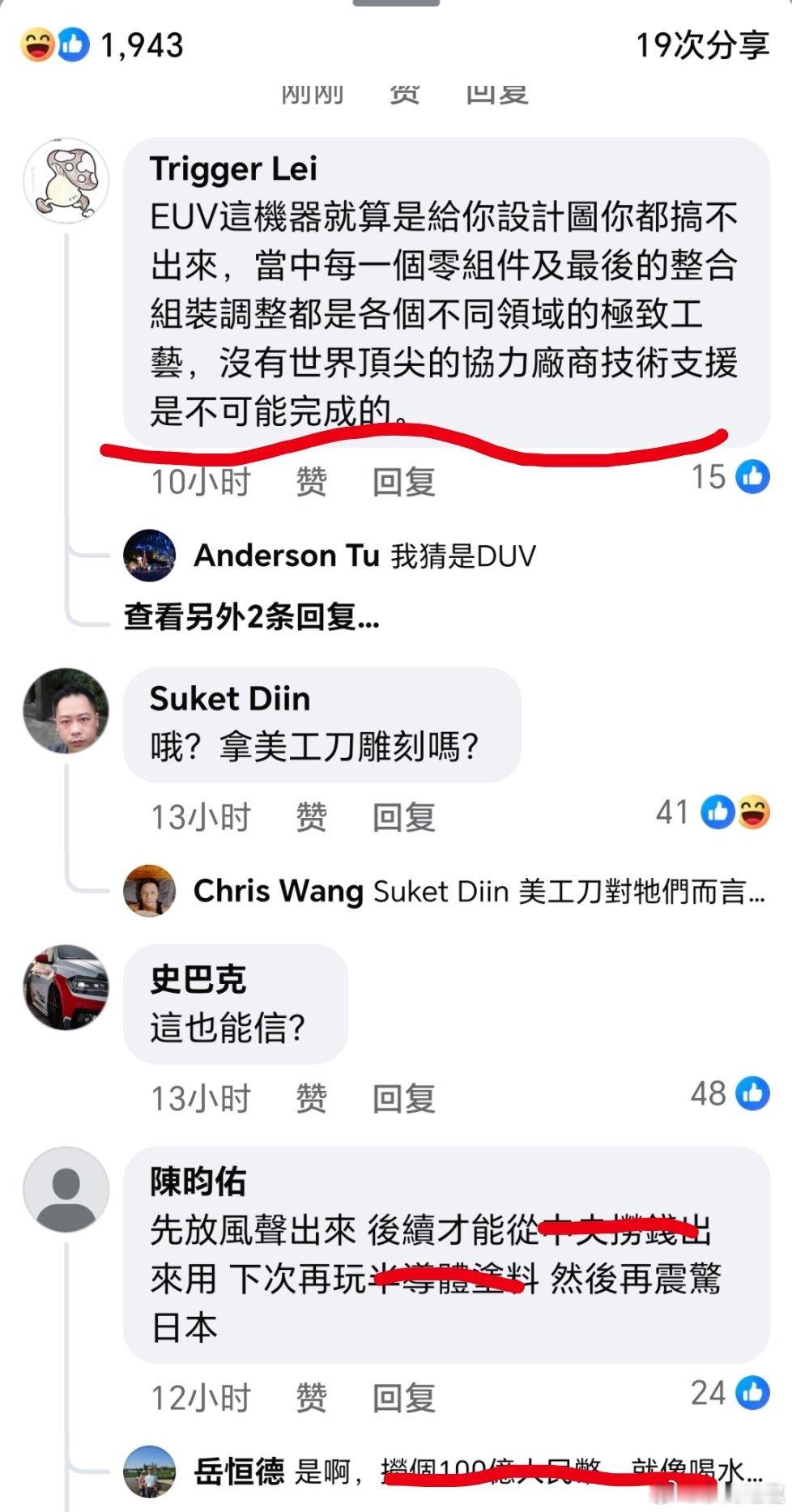This screenshot has height=1512, width=792.
Task: Open 史巴克's car avatar
Action: [x=66, y=987]
